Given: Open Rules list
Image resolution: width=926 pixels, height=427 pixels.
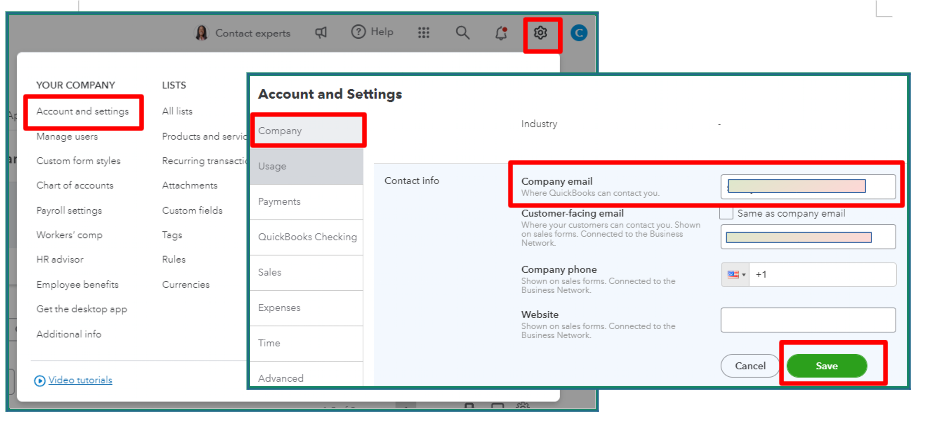Looking at the screenshot, I should [x=174, y=259].
